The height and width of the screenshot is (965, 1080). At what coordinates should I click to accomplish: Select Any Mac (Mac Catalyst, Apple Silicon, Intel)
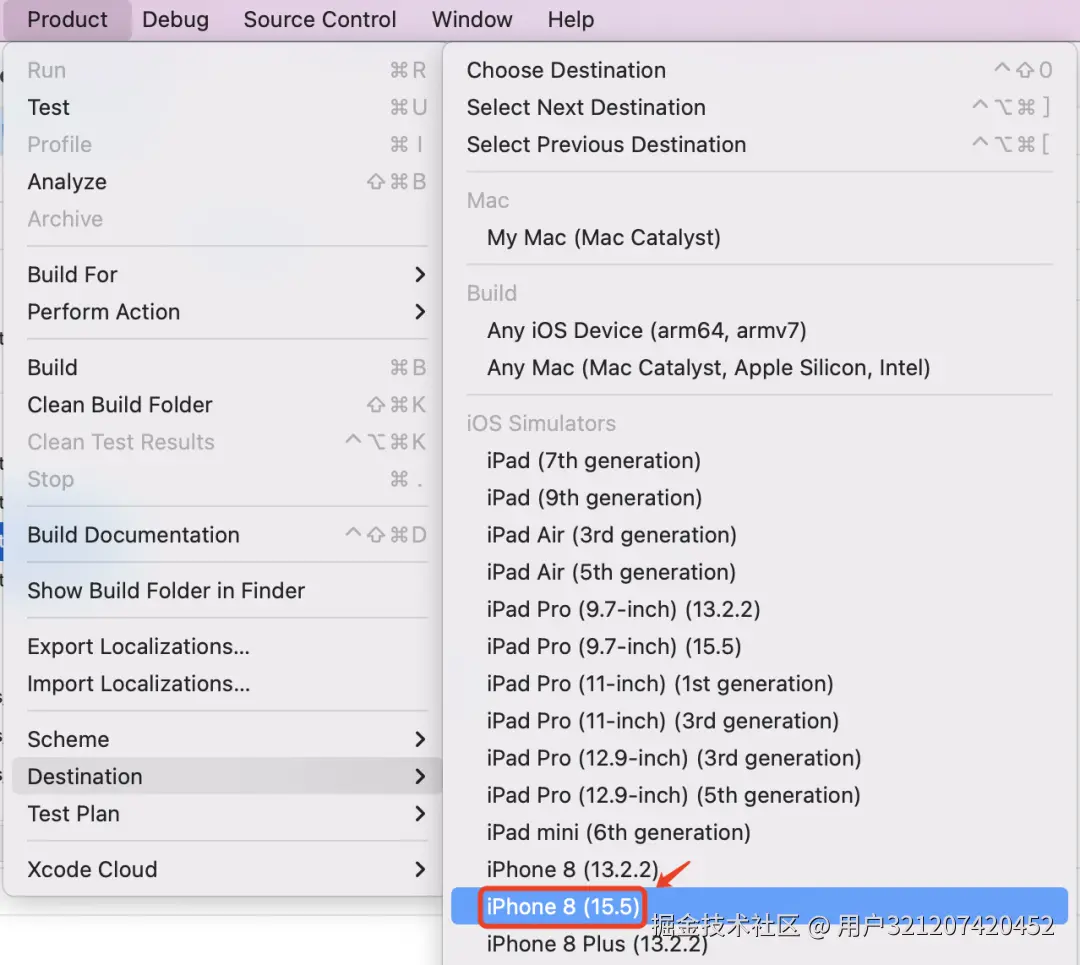(x=759, y=368)
